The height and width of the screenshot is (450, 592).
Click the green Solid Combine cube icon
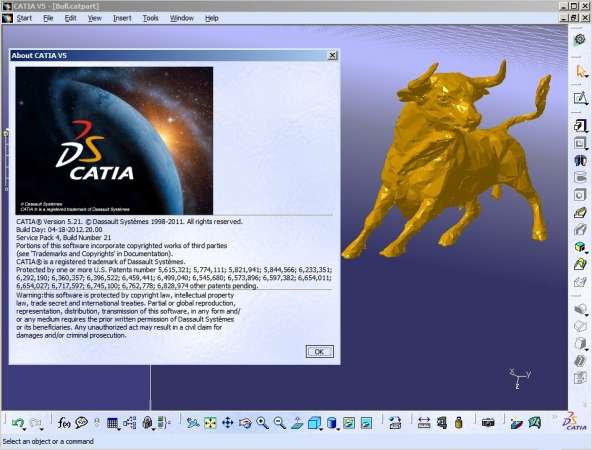[x=580, y=247]
